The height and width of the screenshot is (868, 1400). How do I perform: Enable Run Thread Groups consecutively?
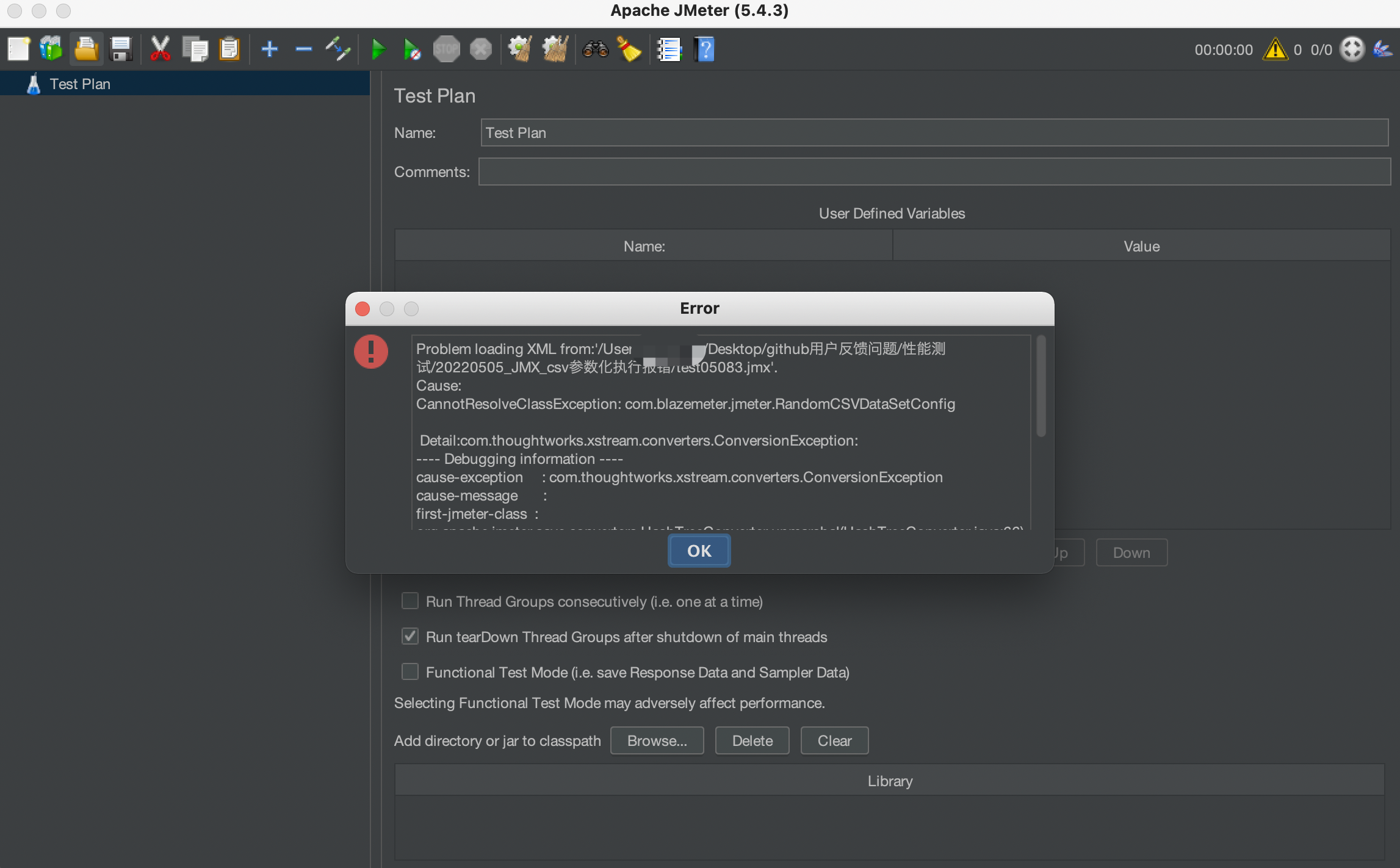(x=410, y=601)
